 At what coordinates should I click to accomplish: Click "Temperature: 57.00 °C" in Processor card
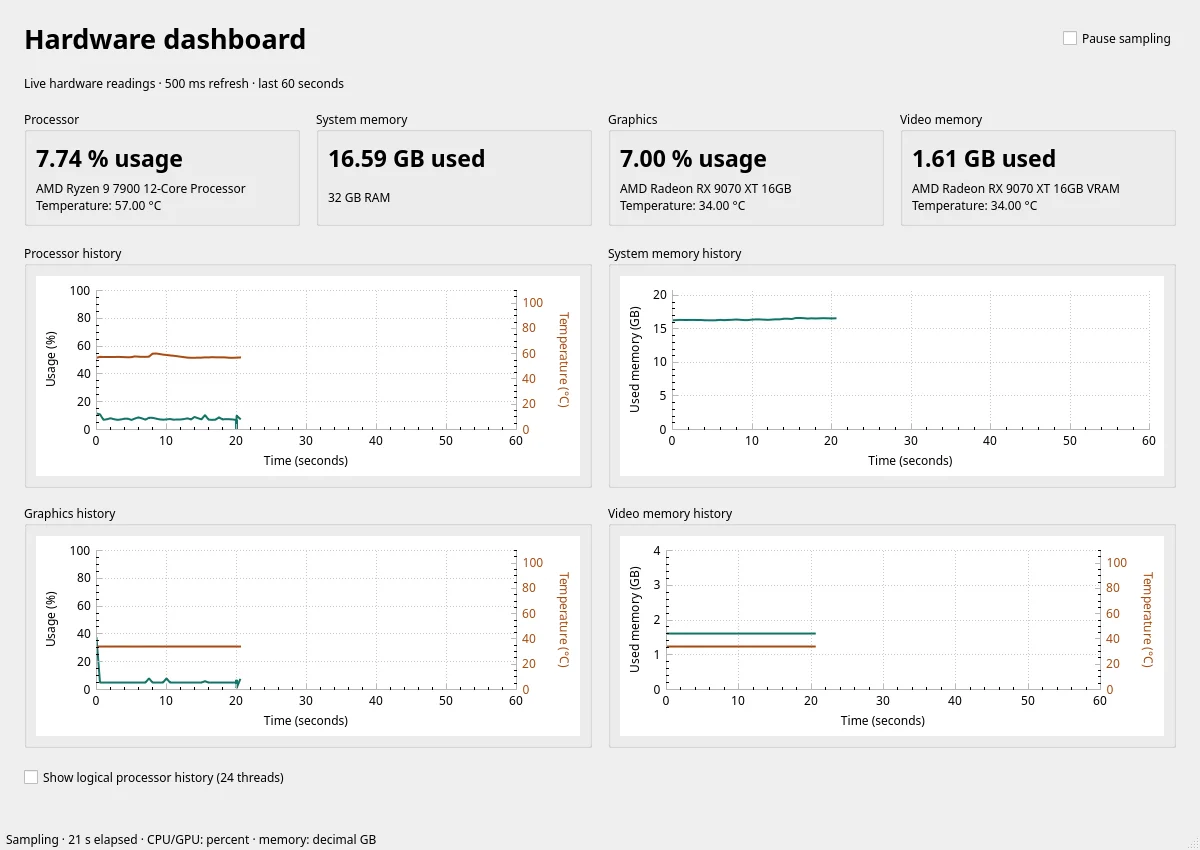[x=98, y=206]
